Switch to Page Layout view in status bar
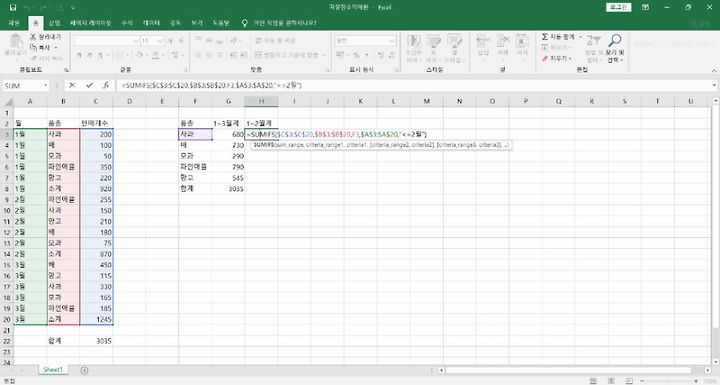720x385 pixels. click(611, 381)
